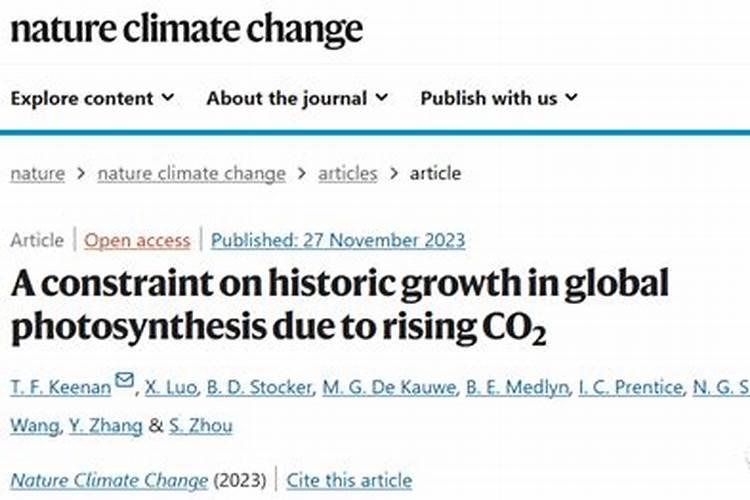Go to the nature breadcrumb link
Image resolution: width=750 pixels, height=500 pixels.
[37, 173]
